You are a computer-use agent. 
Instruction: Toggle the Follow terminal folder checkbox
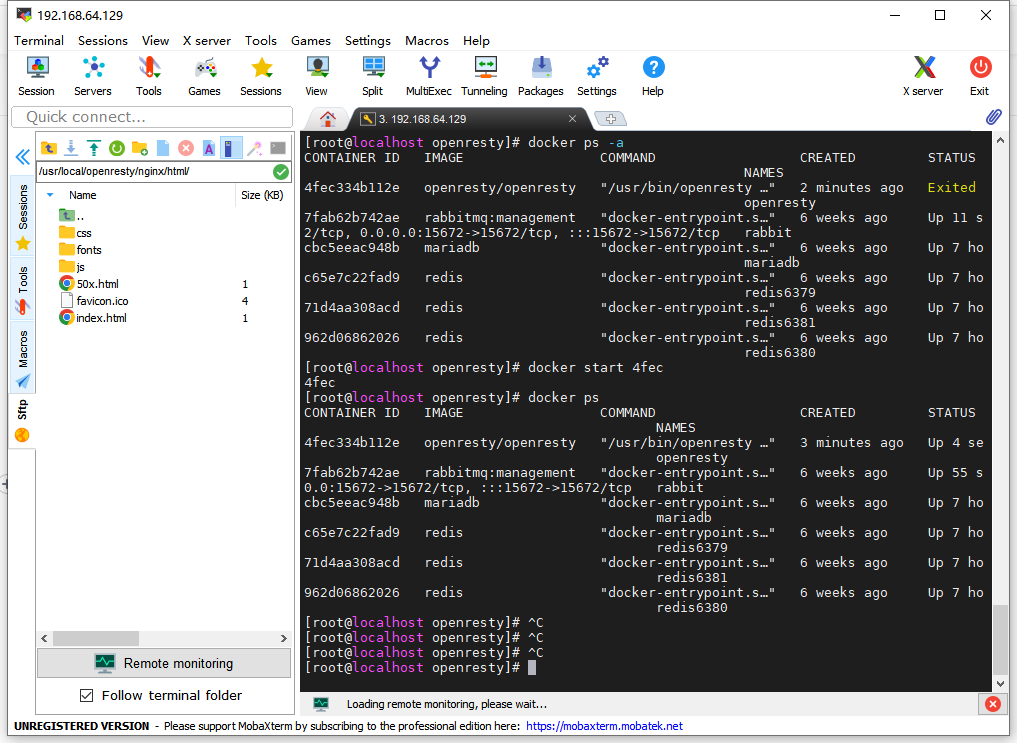pos(87,696)
